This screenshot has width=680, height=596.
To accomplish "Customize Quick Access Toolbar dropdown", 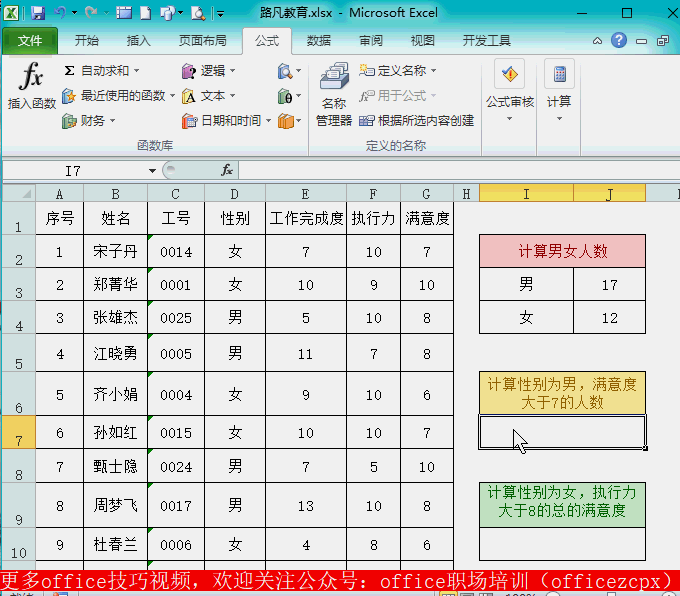I will coord(221,14).
